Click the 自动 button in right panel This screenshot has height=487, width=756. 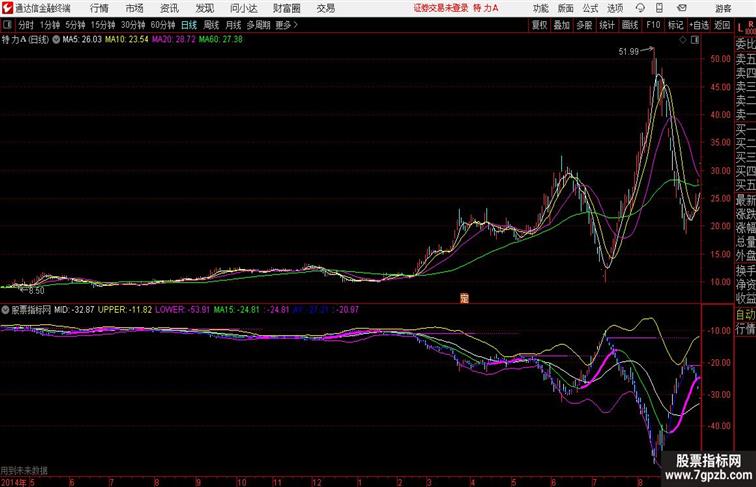(745, 314)
